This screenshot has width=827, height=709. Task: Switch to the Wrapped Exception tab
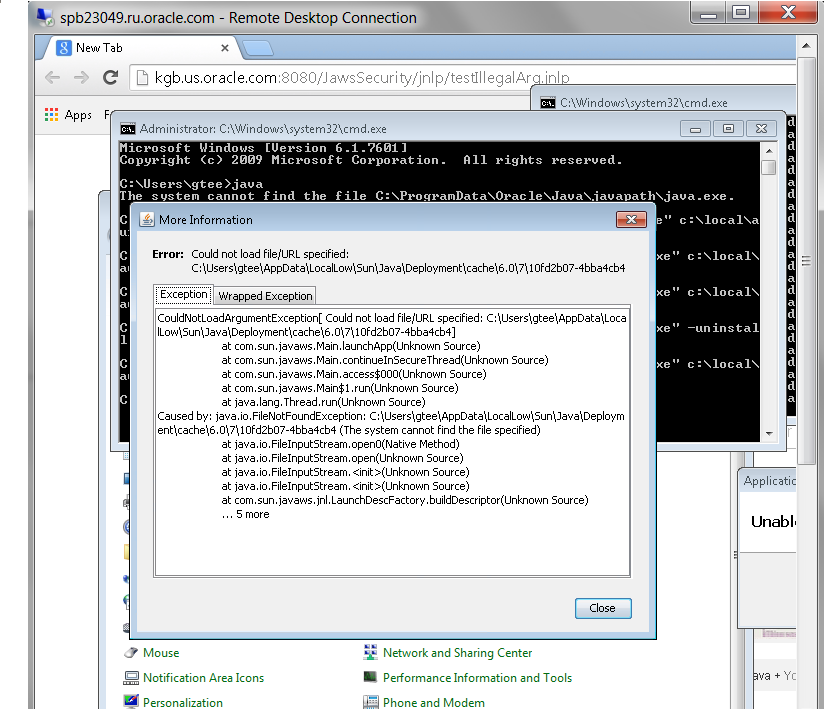pyautogui.click(x=265, y=295)
